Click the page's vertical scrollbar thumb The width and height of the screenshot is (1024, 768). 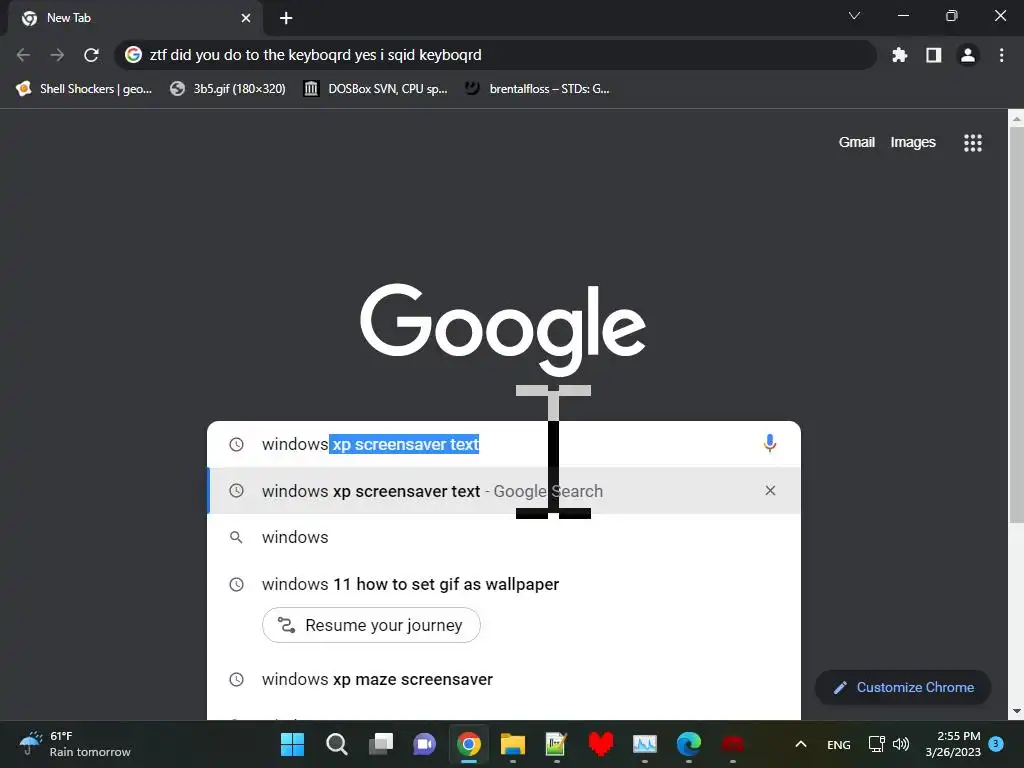click(x=1016, y=325)
